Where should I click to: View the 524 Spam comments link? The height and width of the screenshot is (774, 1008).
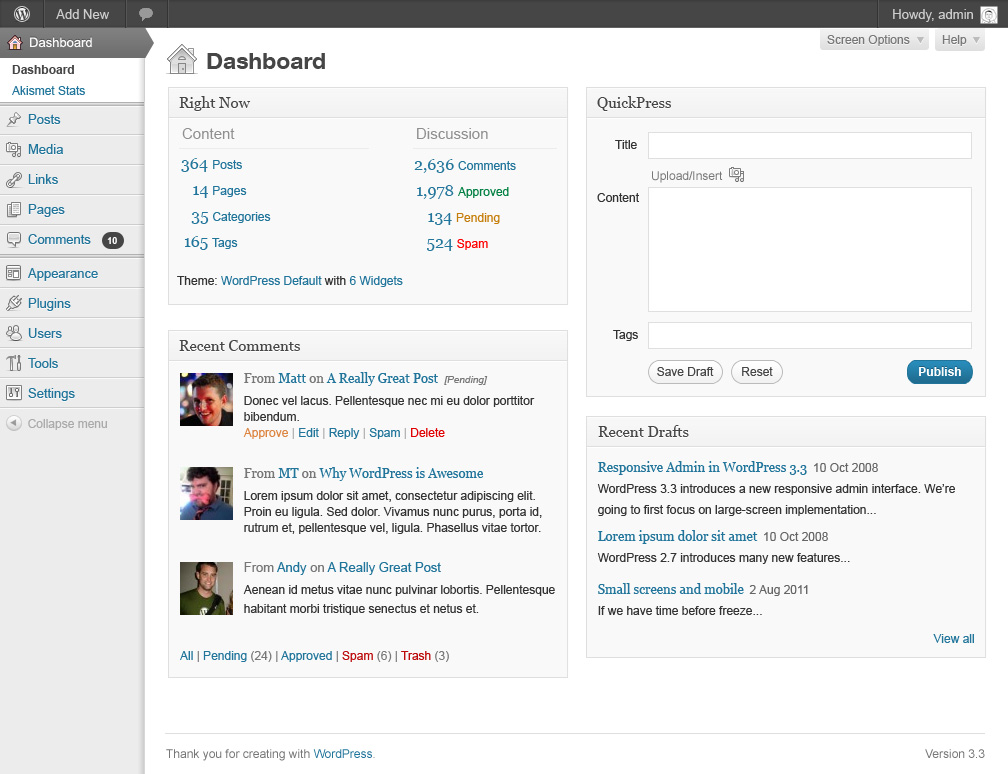pos(457,244)
